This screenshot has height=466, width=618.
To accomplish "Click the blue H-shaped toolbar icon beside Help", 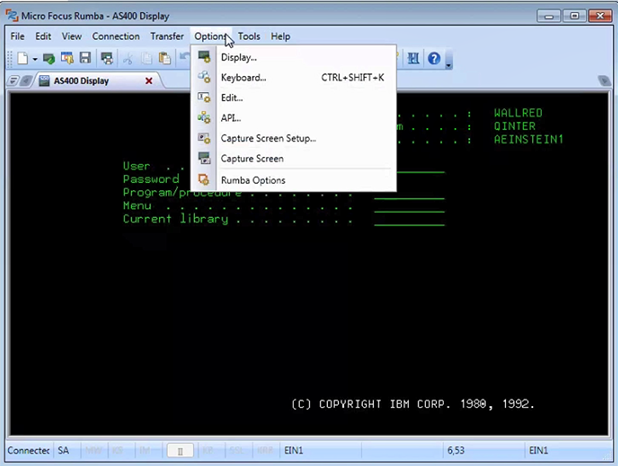I will 413,58.
